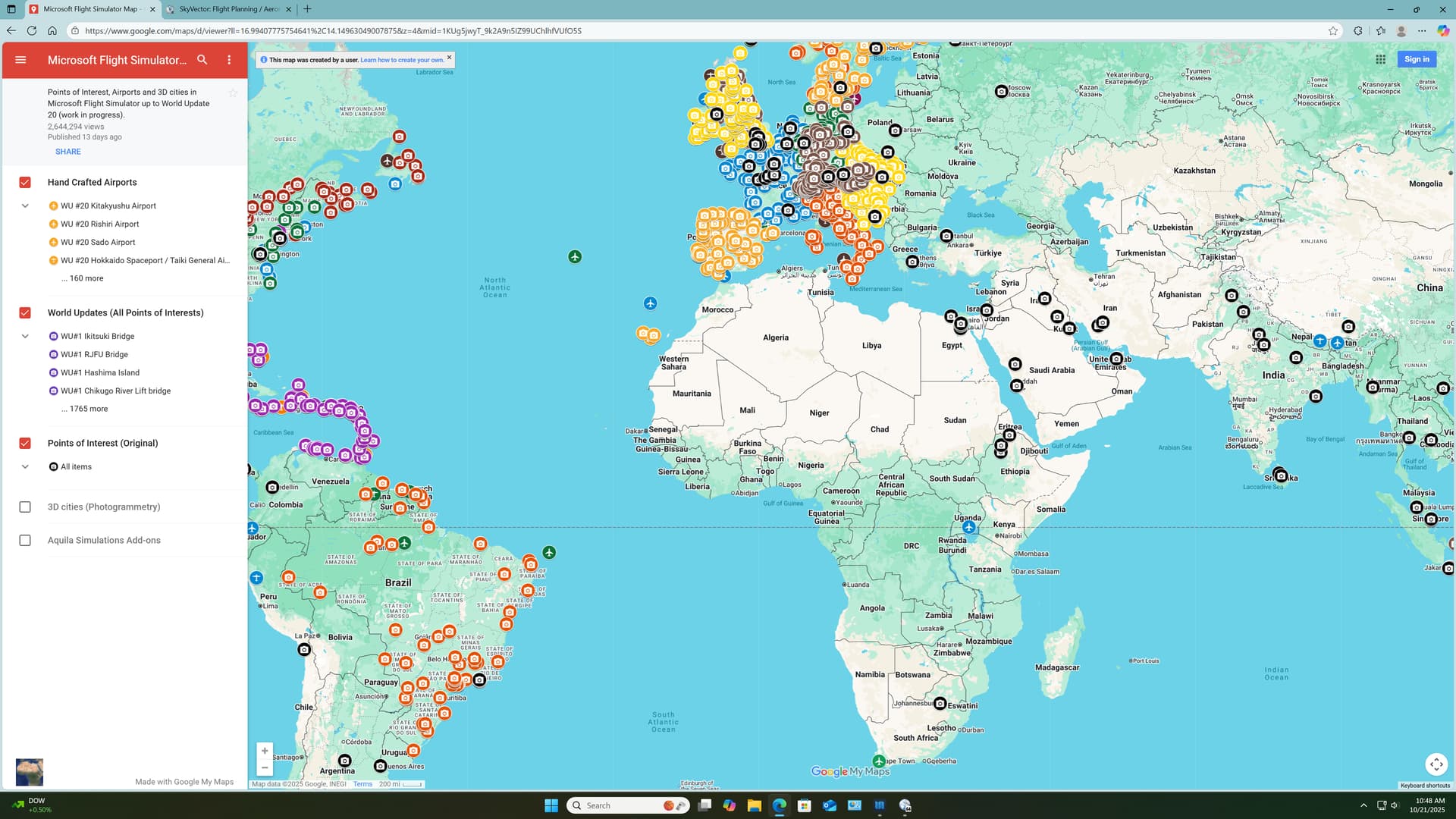Select the WU #20 Rishiri Airport item
1456x819 pixels.
pos(99,224)
